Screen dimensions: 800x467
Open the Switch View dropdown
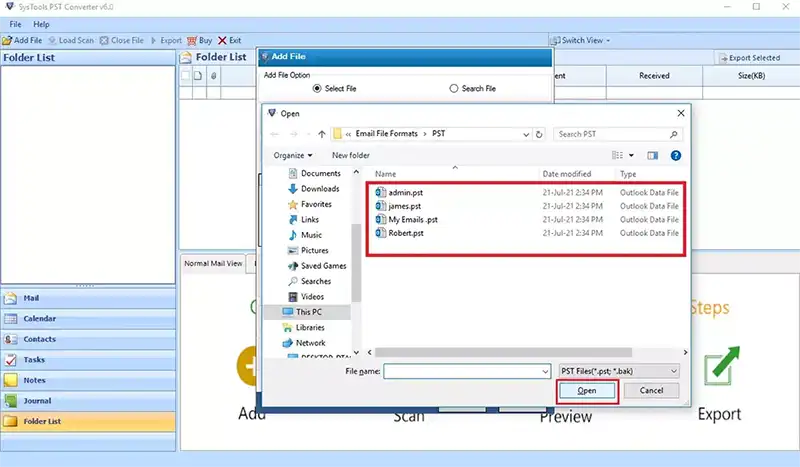click(x=581, y=40)
